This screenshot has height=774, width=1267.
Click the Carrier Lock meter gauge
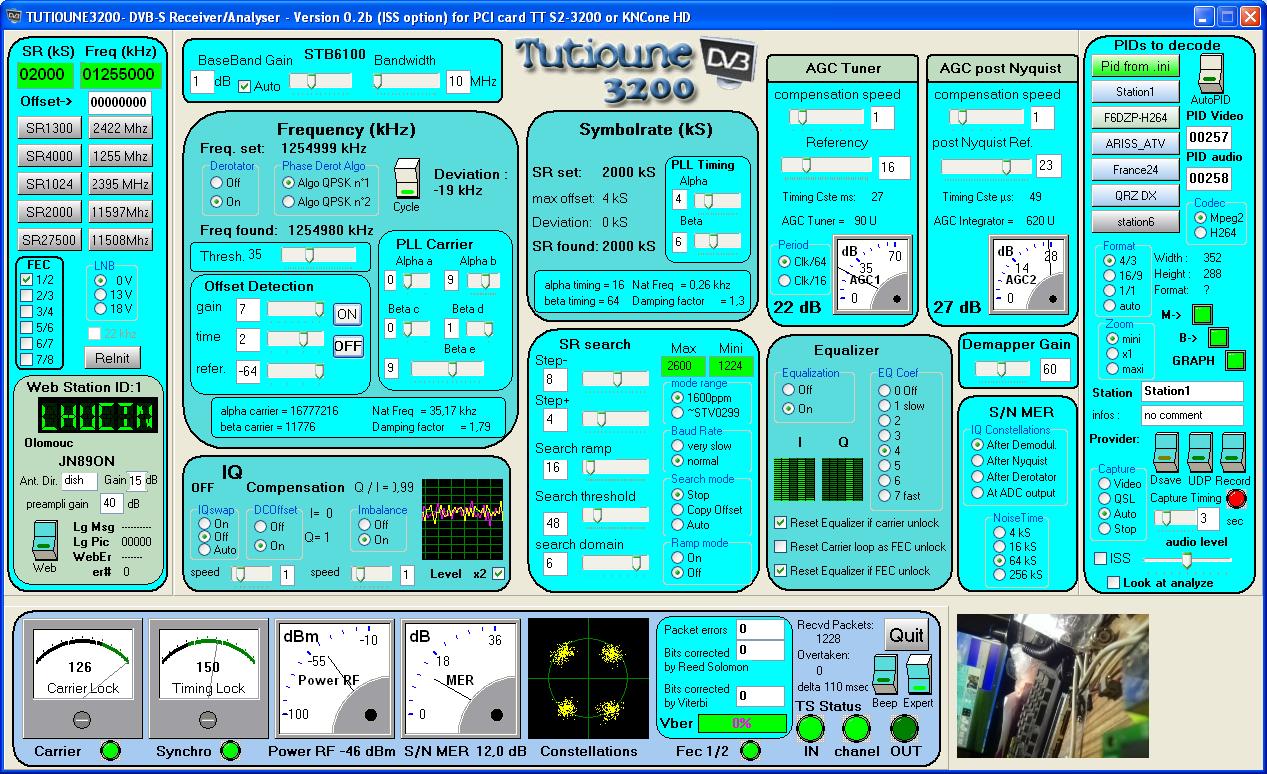click(x=83, y=679)
